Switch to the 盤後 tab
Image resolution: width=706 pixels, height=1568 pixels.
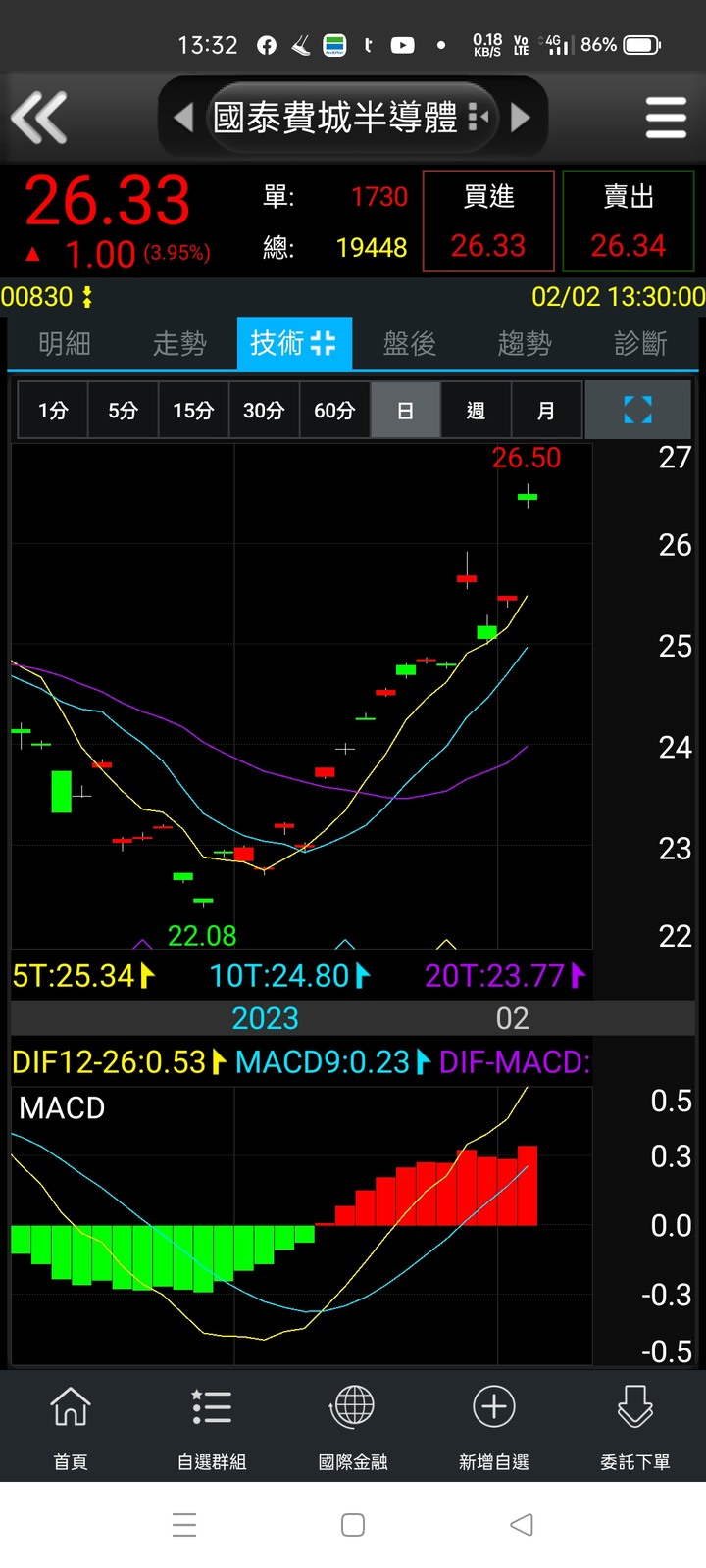click(x=410, y=343)
